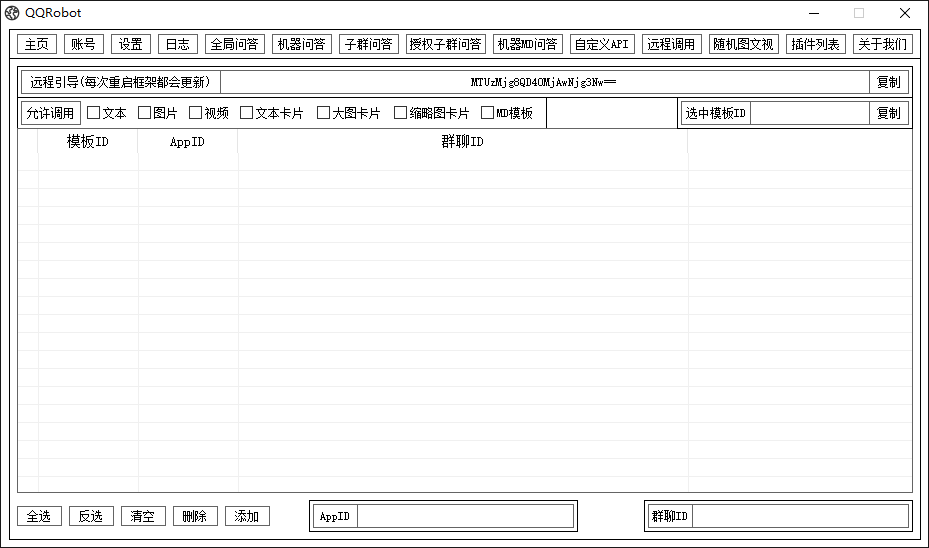Viewport: 929px width, 548px height.
Task: Copy the remote guide code with 复制
Action: coord(888,82)
